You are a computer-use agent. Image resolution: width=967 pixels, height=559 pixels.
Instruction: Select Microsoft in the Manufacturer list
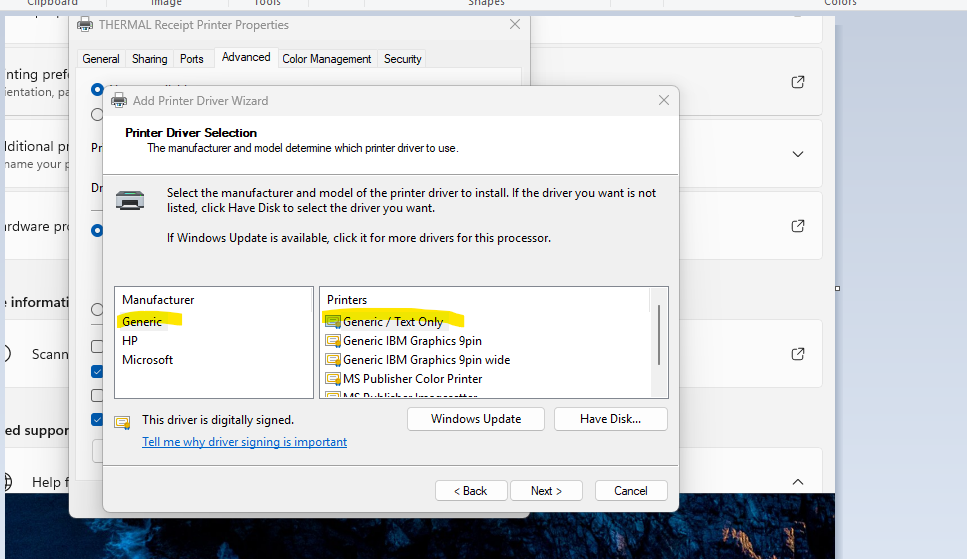tap(147, 360)
